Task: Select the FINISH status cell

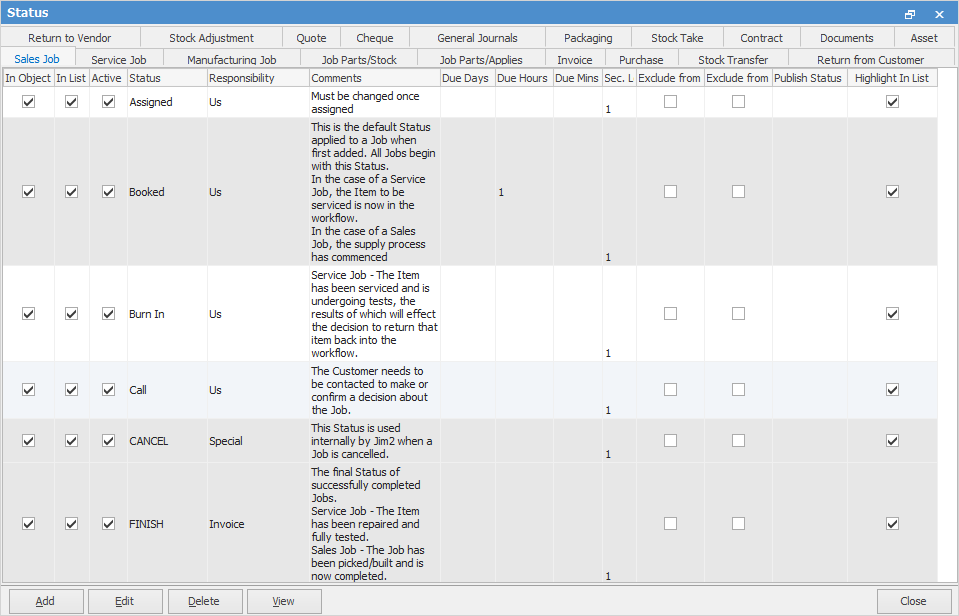Action: [167, 524]
